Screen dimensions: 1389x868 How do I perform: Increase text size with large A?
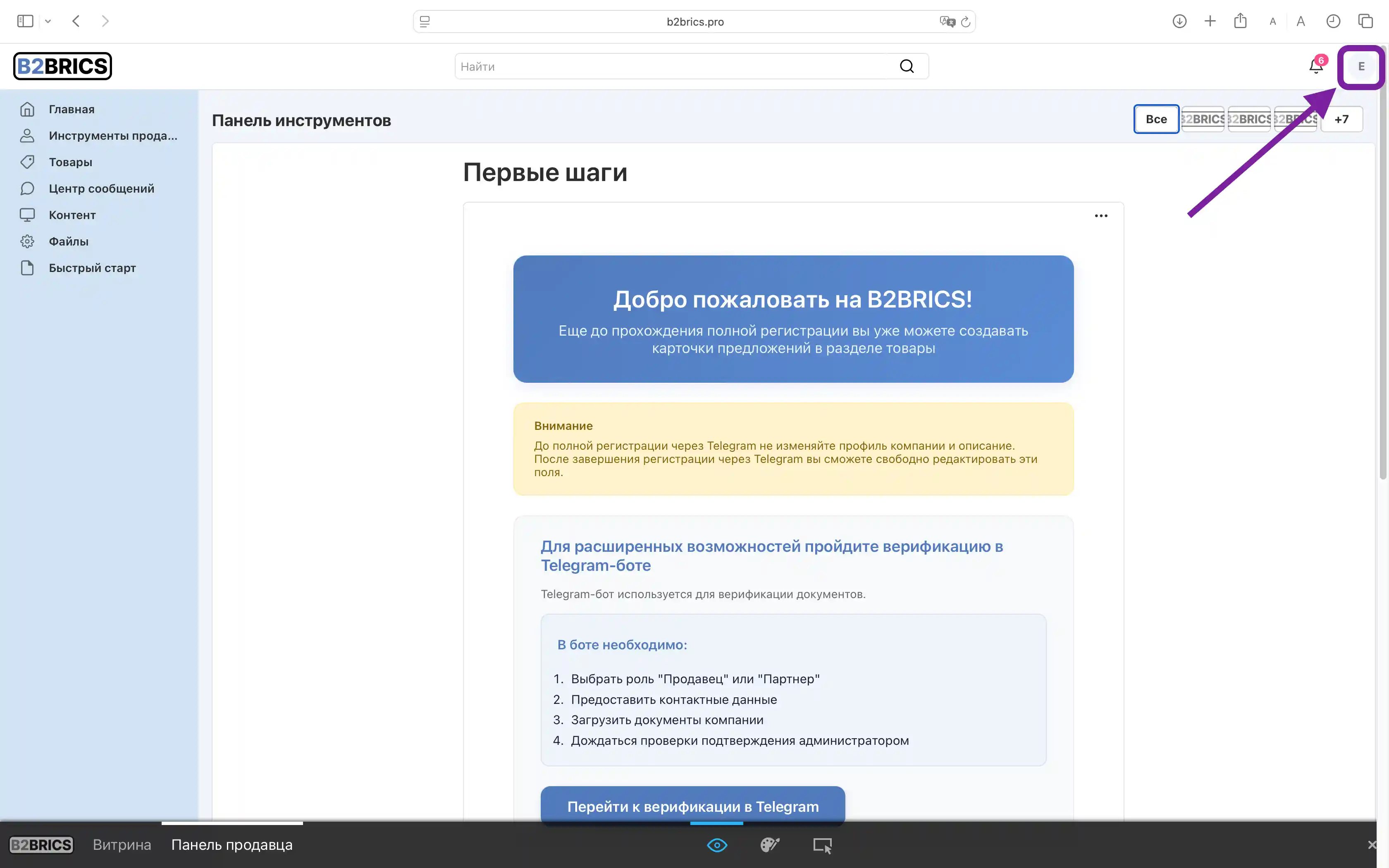[x=1301, y=21]
